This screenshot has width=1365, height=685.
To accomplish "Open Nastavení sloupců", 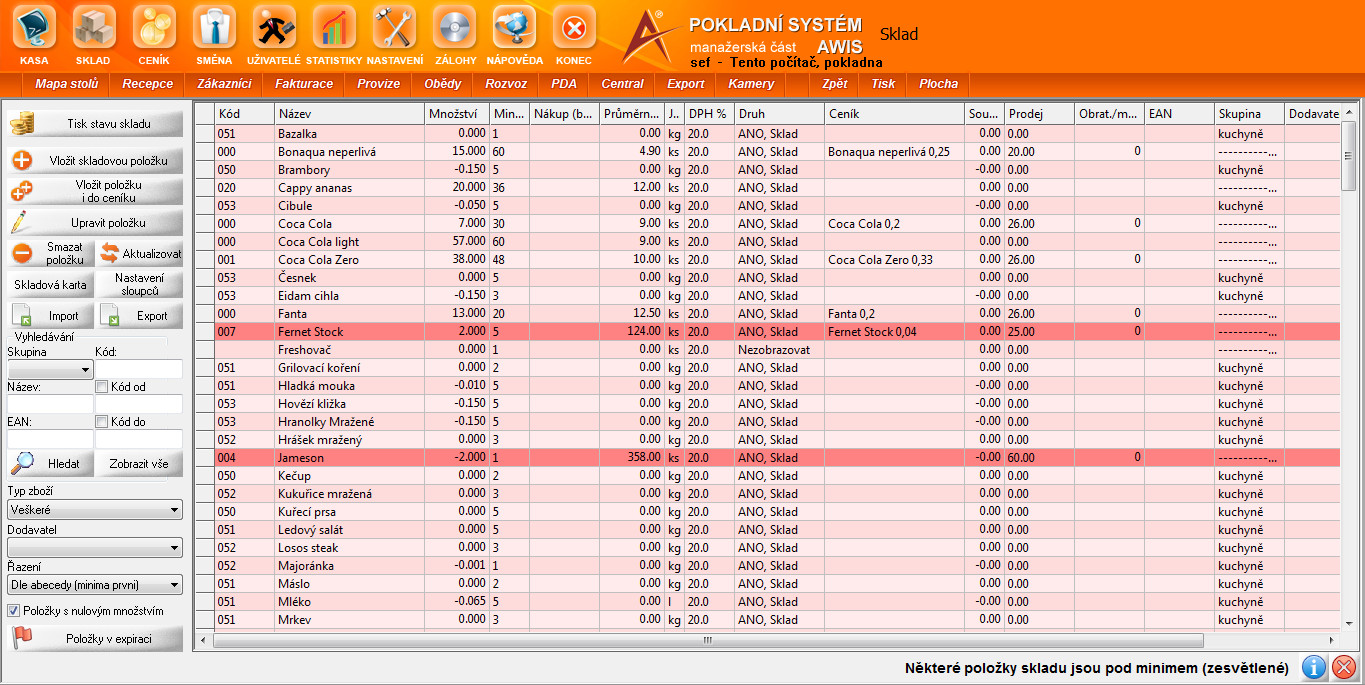I will point(140,284).
